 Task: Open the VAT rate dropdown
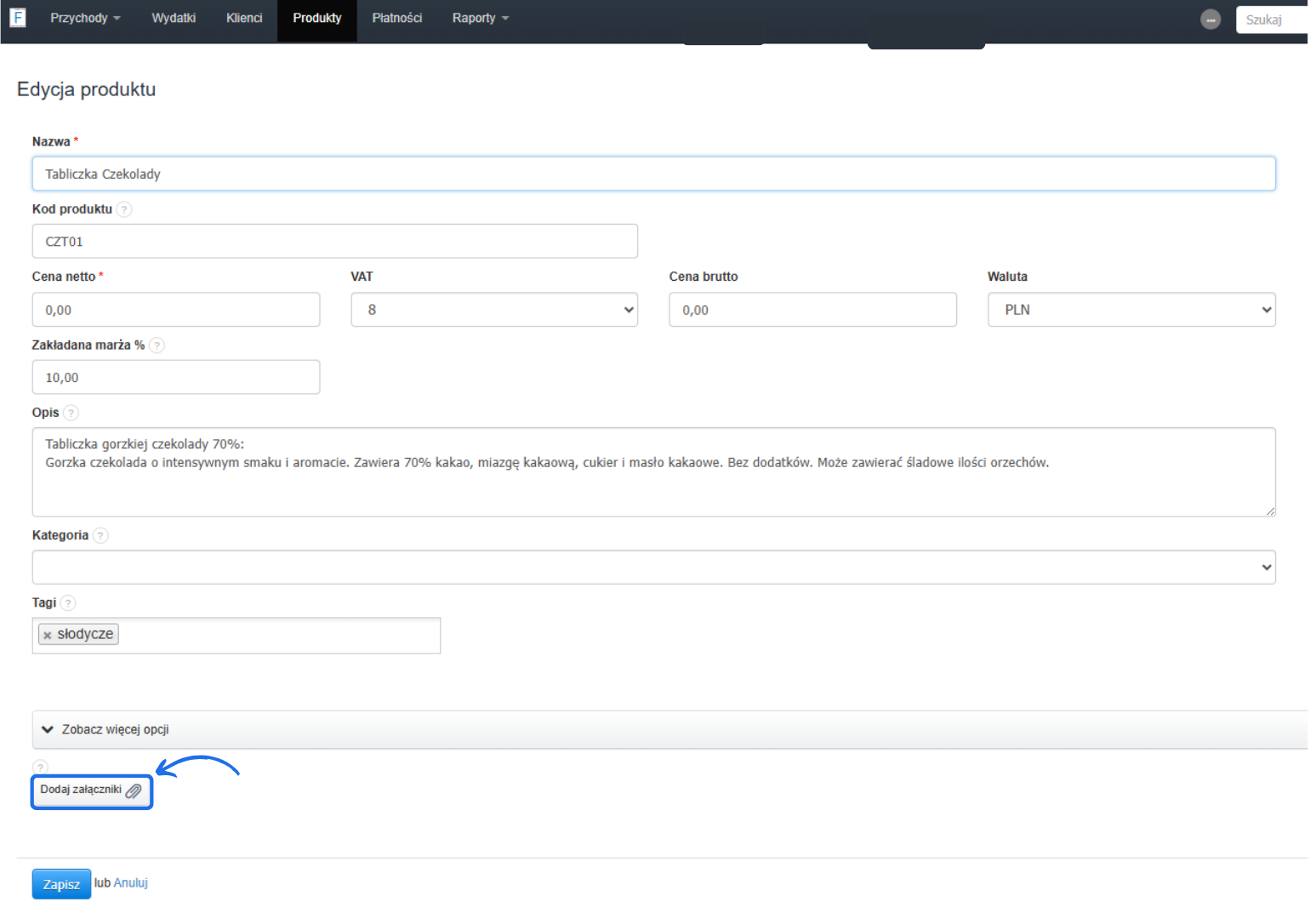pyautogui.click(x=493, y=310)
